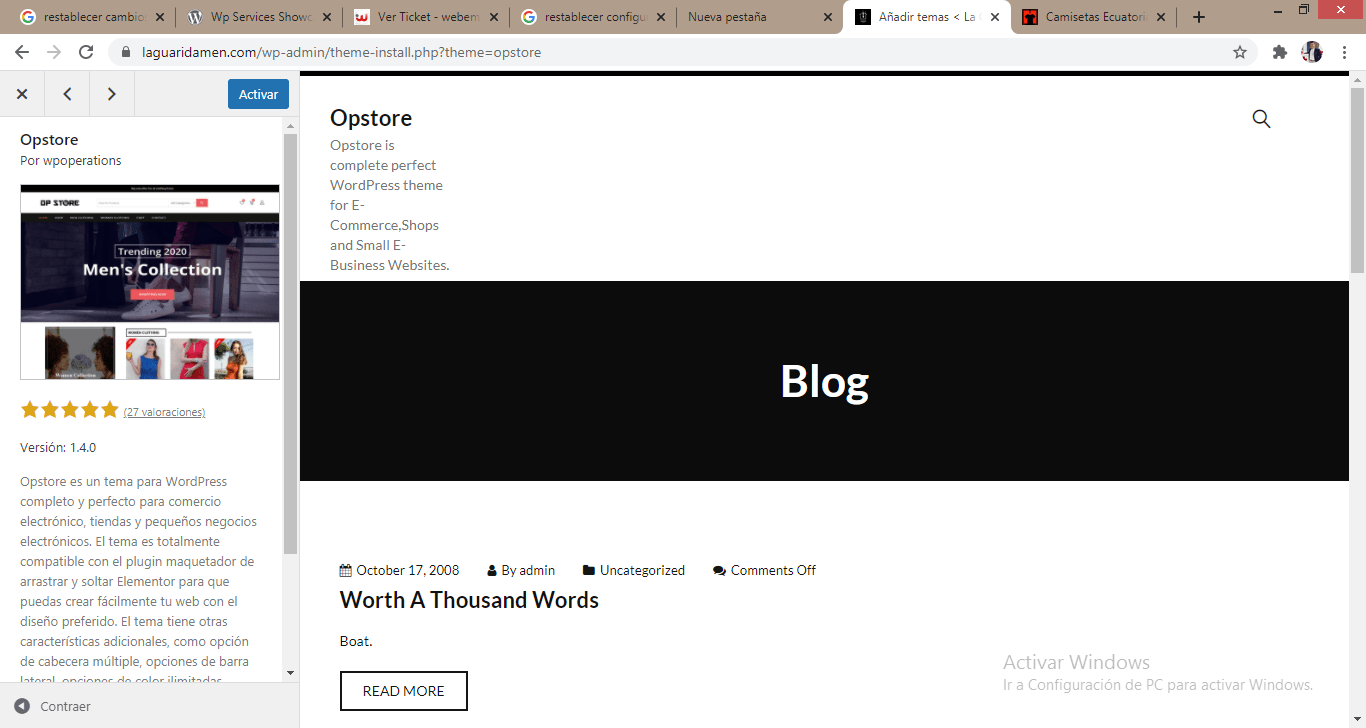
Task: Open a new browser tab
Action: (1199, 17)
